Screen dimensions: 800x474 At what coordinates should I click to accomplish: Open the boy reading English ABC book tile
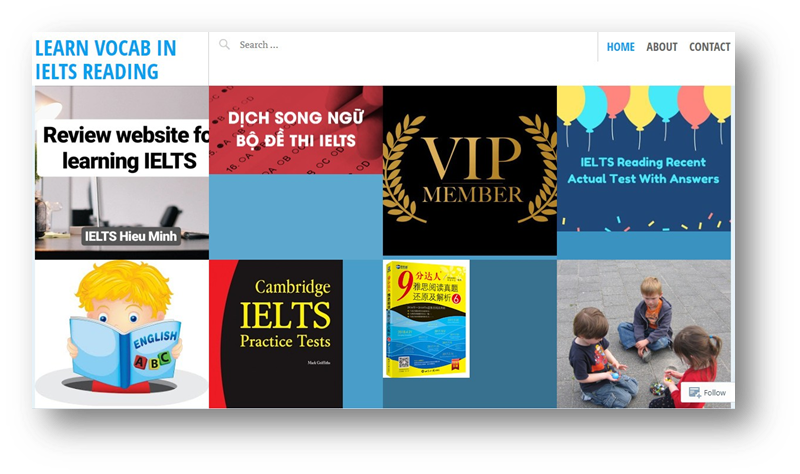[x=122, y=334]
